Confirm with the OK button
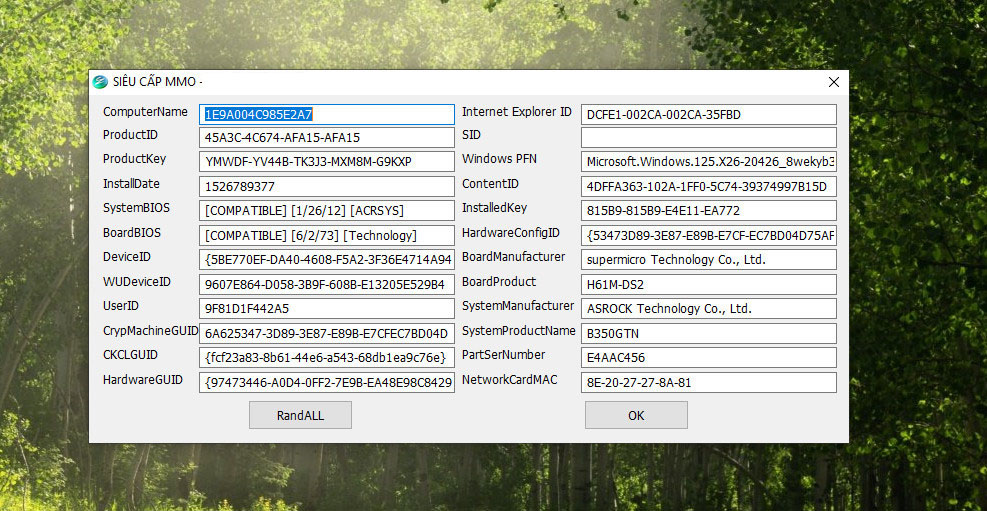This screenshot has height=511, width=987. click(x=636, y=415)
